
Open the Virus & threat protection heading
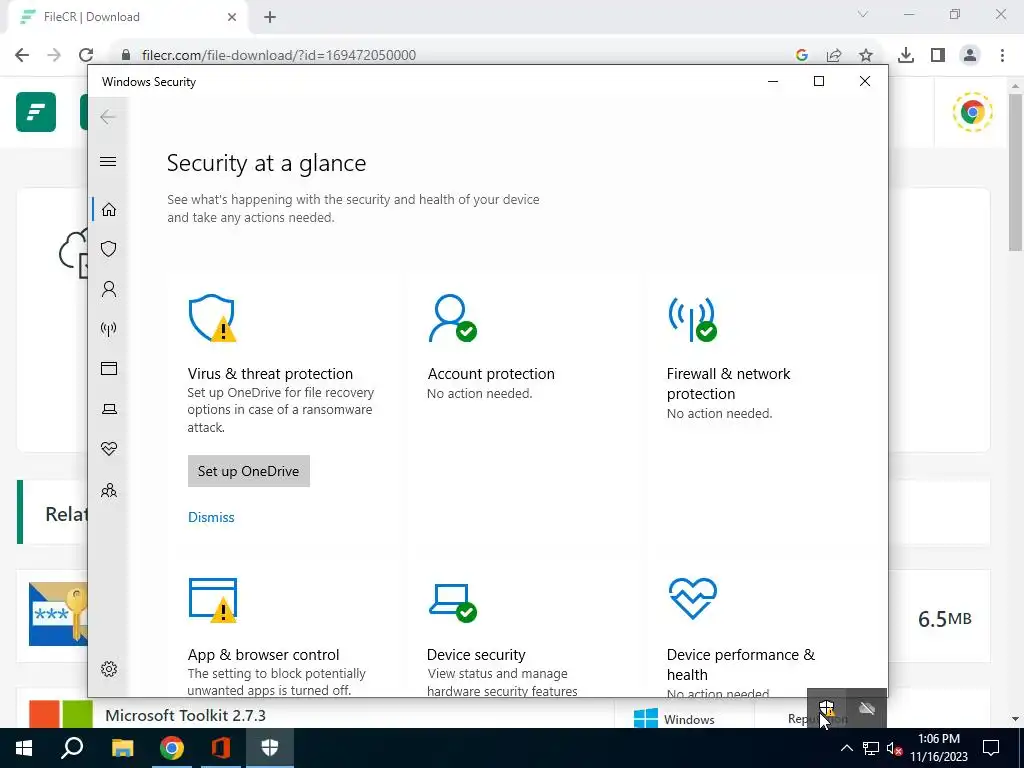[270, 374]
